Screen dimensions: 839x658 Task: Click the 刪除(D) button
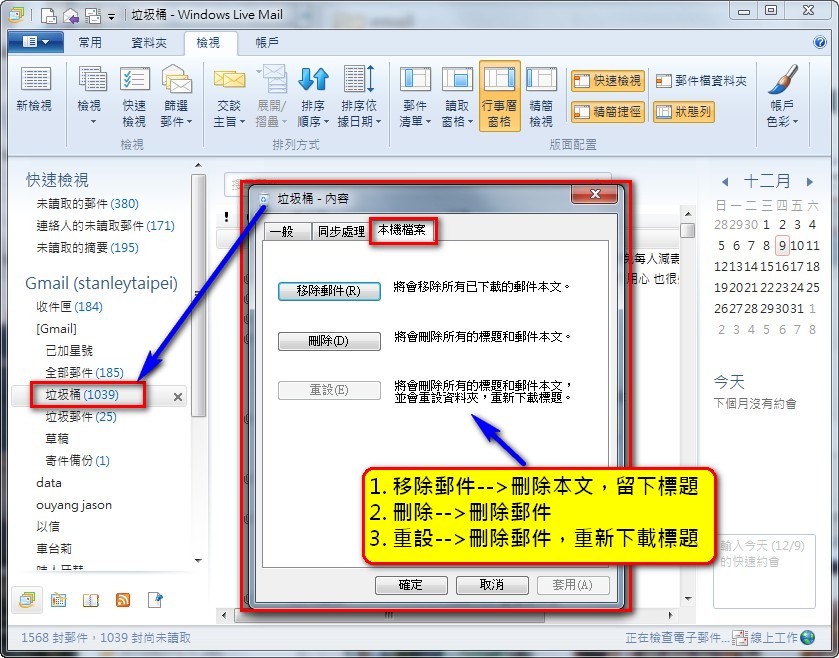329,341
